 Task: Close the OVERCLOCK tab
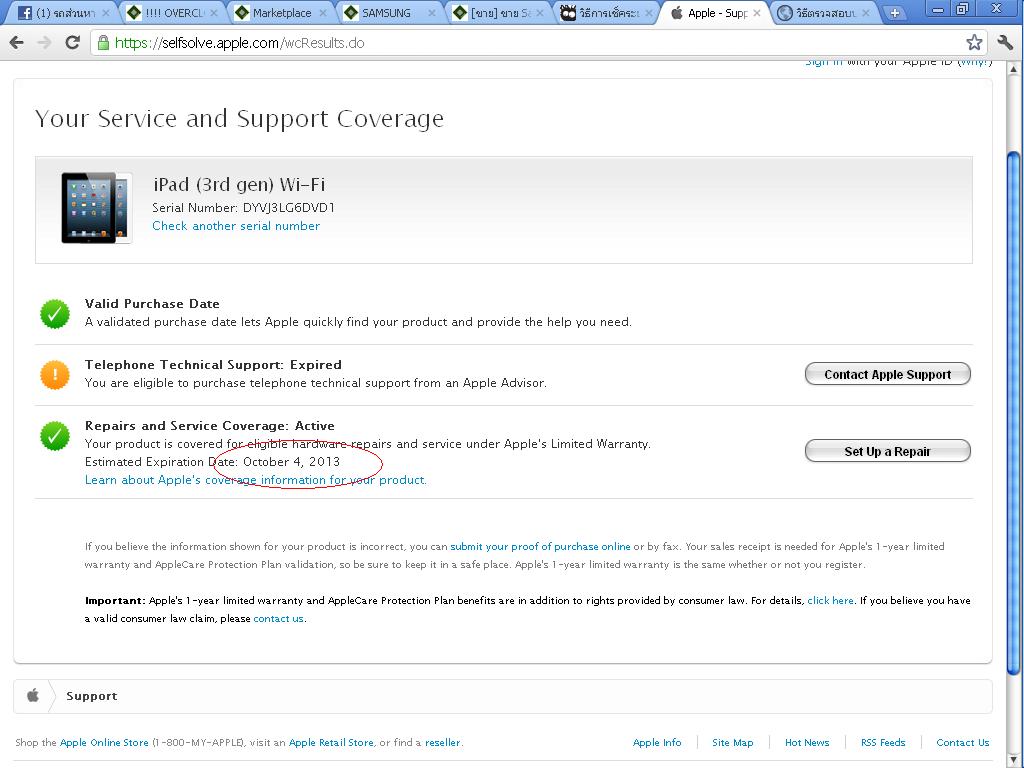pos(214,13)
